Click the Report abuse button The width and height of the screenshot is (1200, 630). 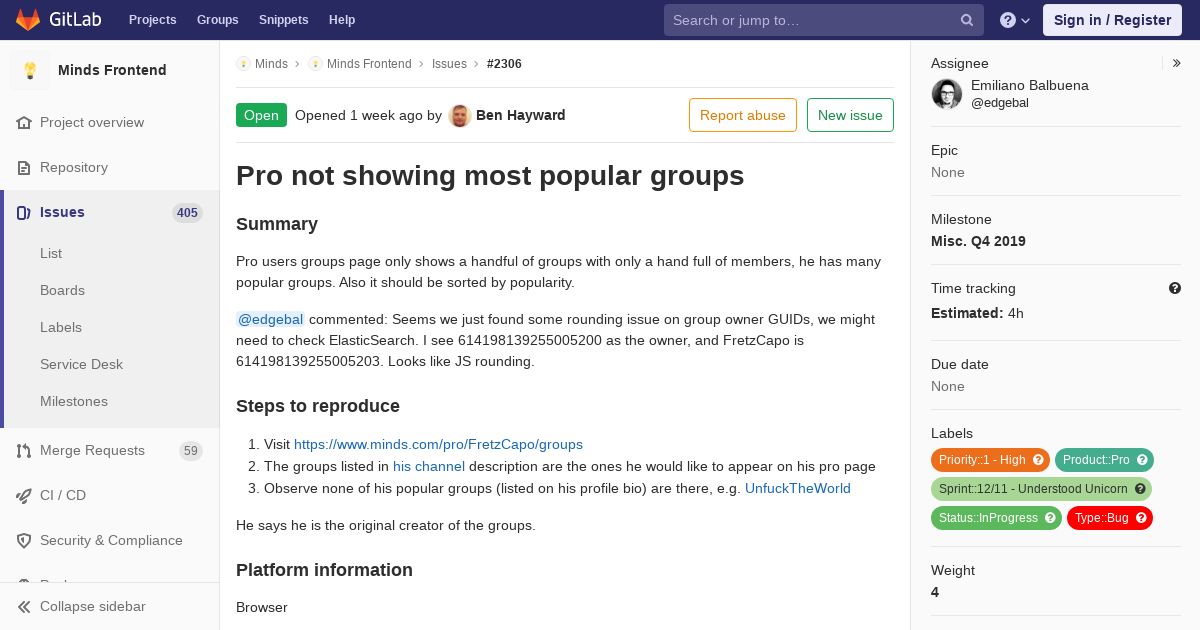(x=743, y=115)
